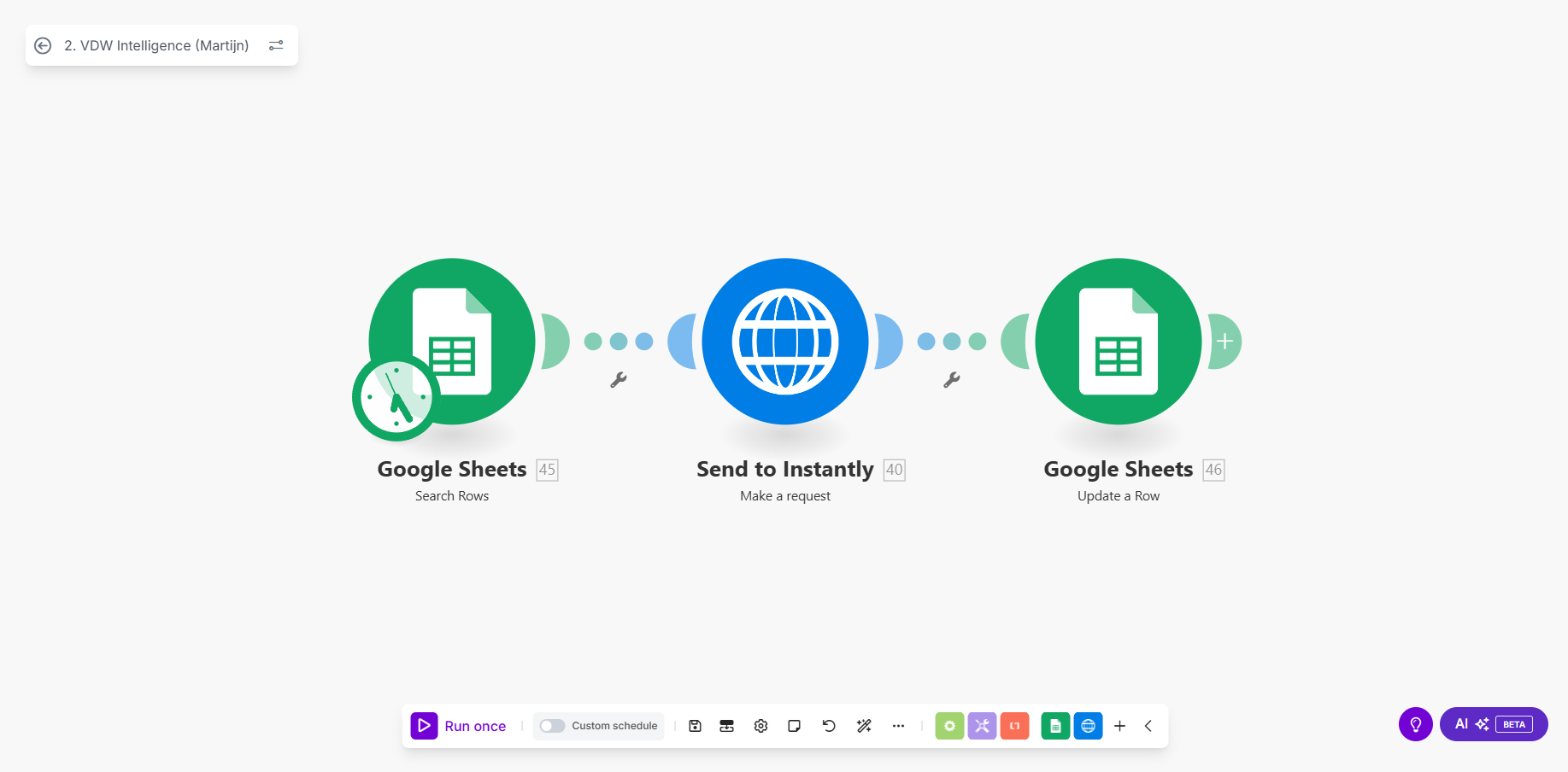Click the module number 40 badge
Image resolution: width=1568 pixels, height=772 pixels.
click(894, 470)
